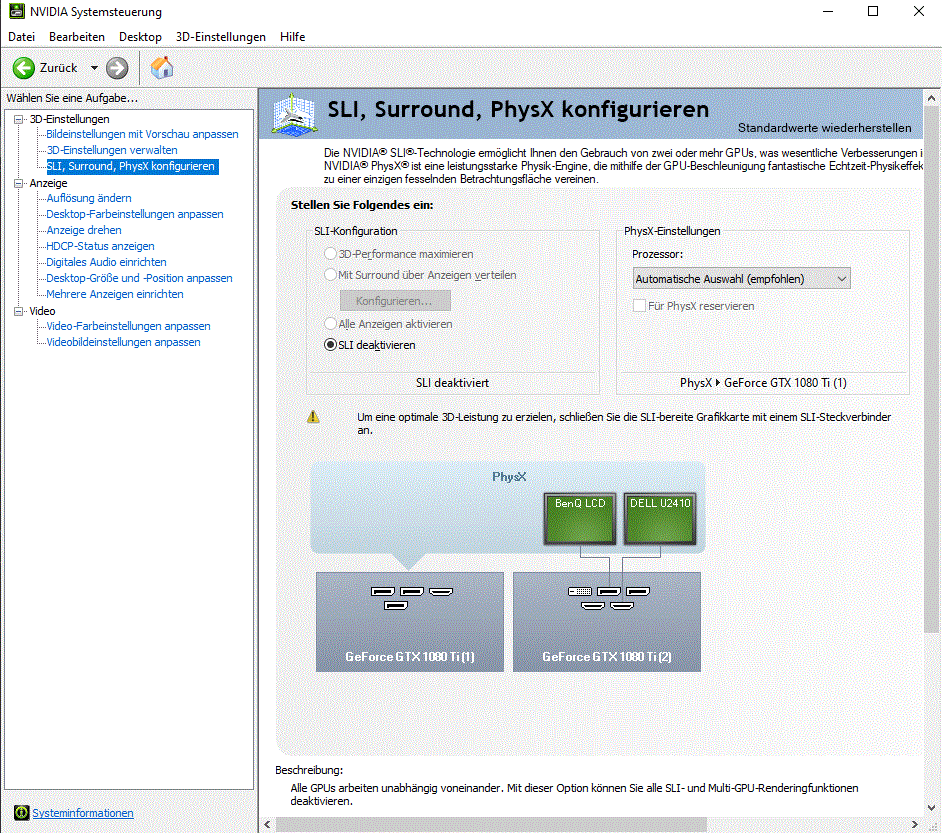Open the Hilfe menu
Viewport: 942px width, 833px height.
(x=293, y=37)
